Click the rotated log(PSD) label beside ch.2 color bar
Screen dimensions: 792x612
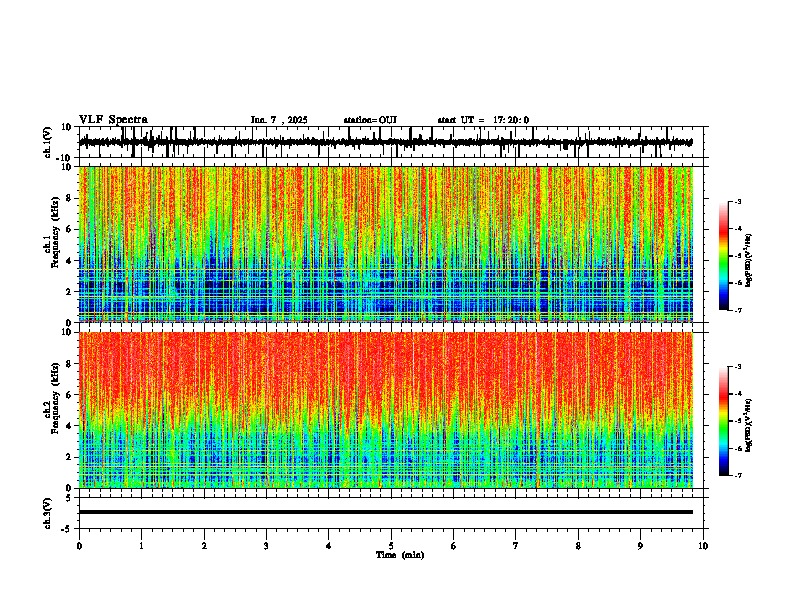pos(748,425)
